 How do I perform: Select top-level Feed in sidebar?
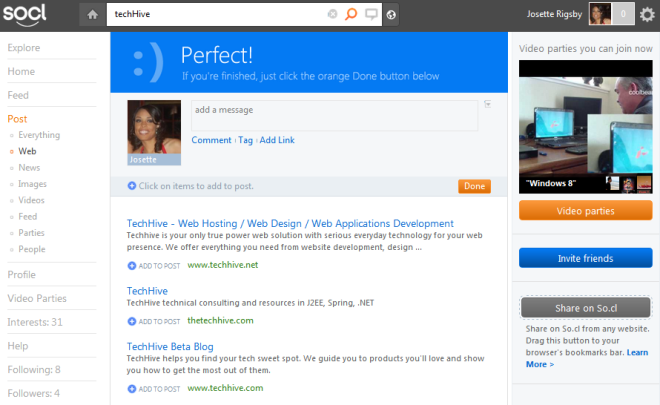(18, 96)
